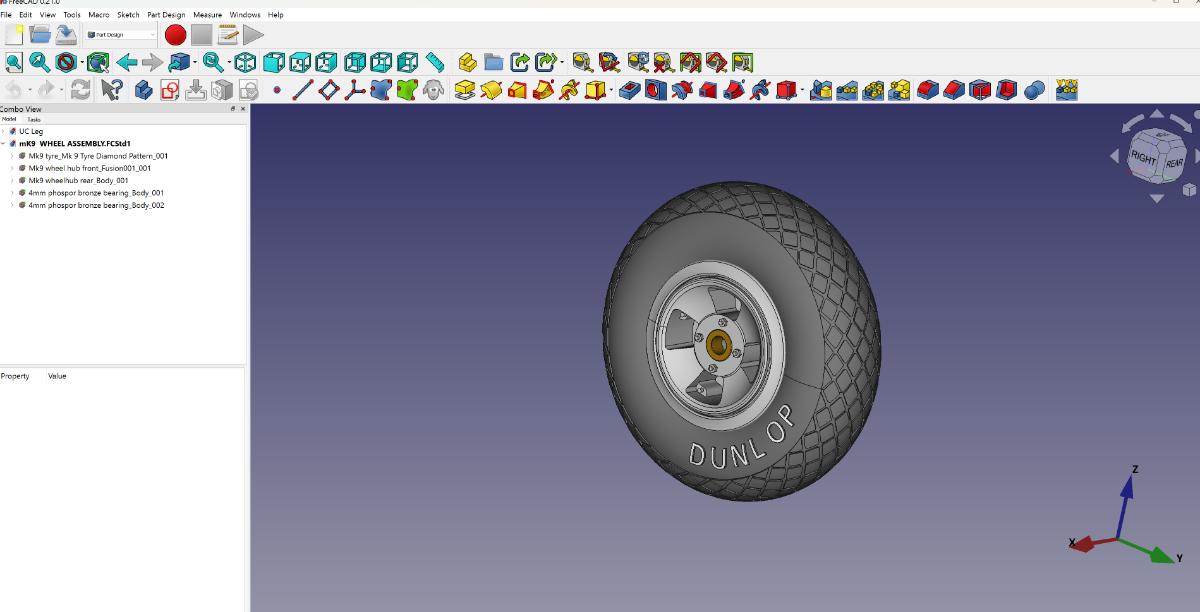
Task: Open the Part Design menu
Action: [x=166, y=15]
